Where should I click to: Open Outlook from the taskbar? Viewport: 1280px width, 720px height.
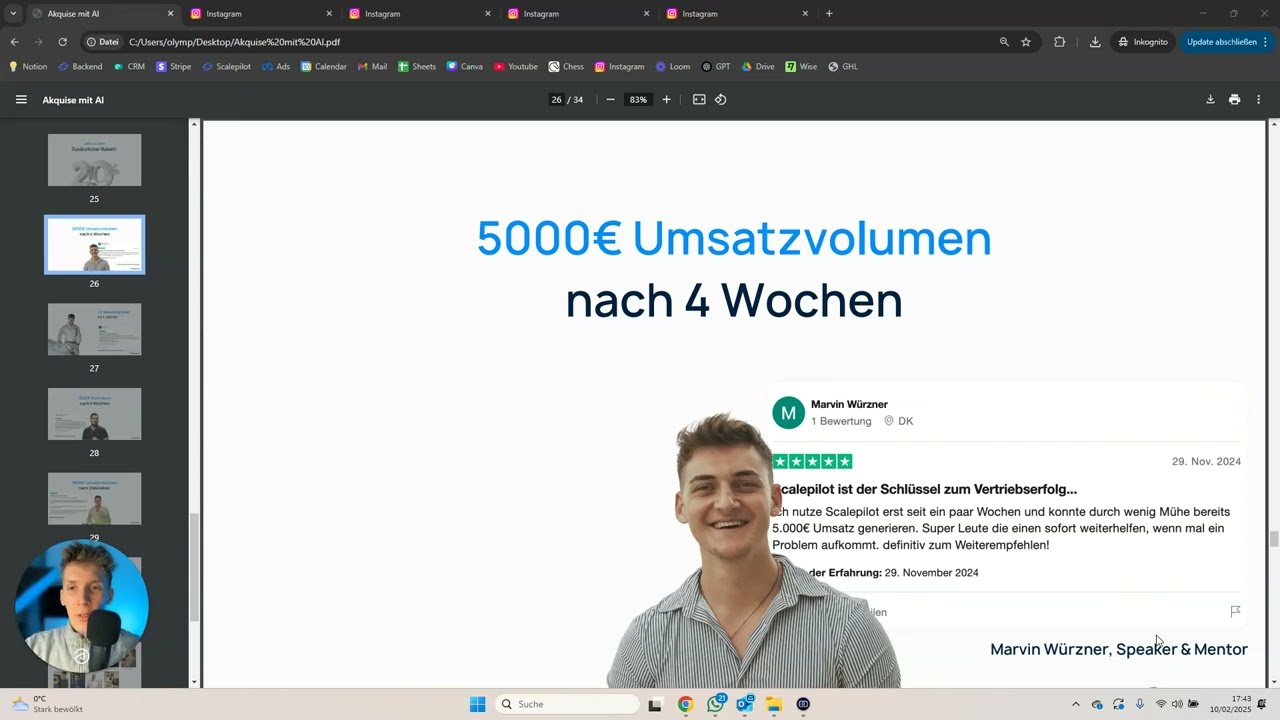tap(745, 704)
